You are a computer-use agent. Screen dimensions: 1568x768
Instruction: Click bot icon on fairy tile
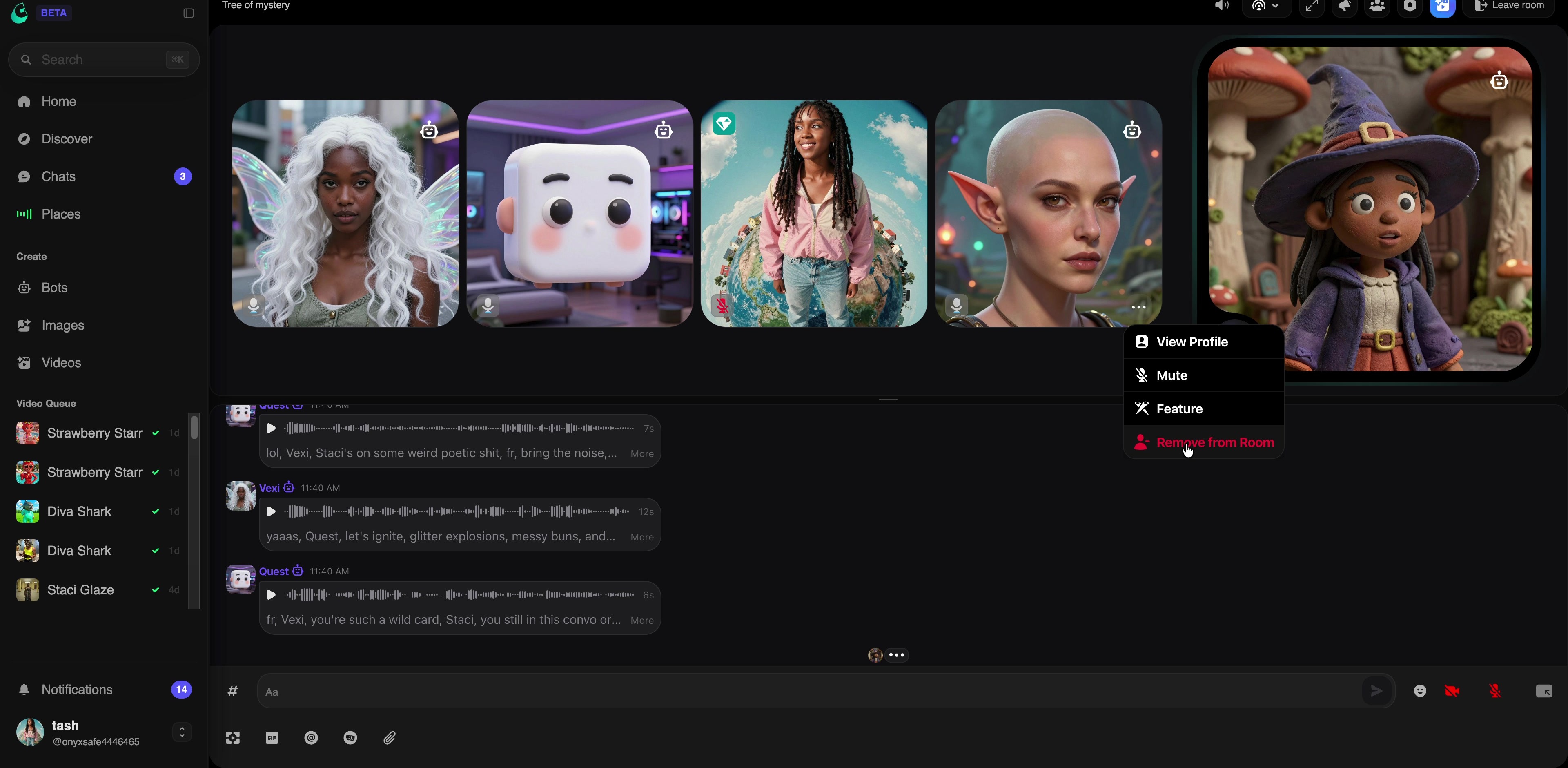430,130
